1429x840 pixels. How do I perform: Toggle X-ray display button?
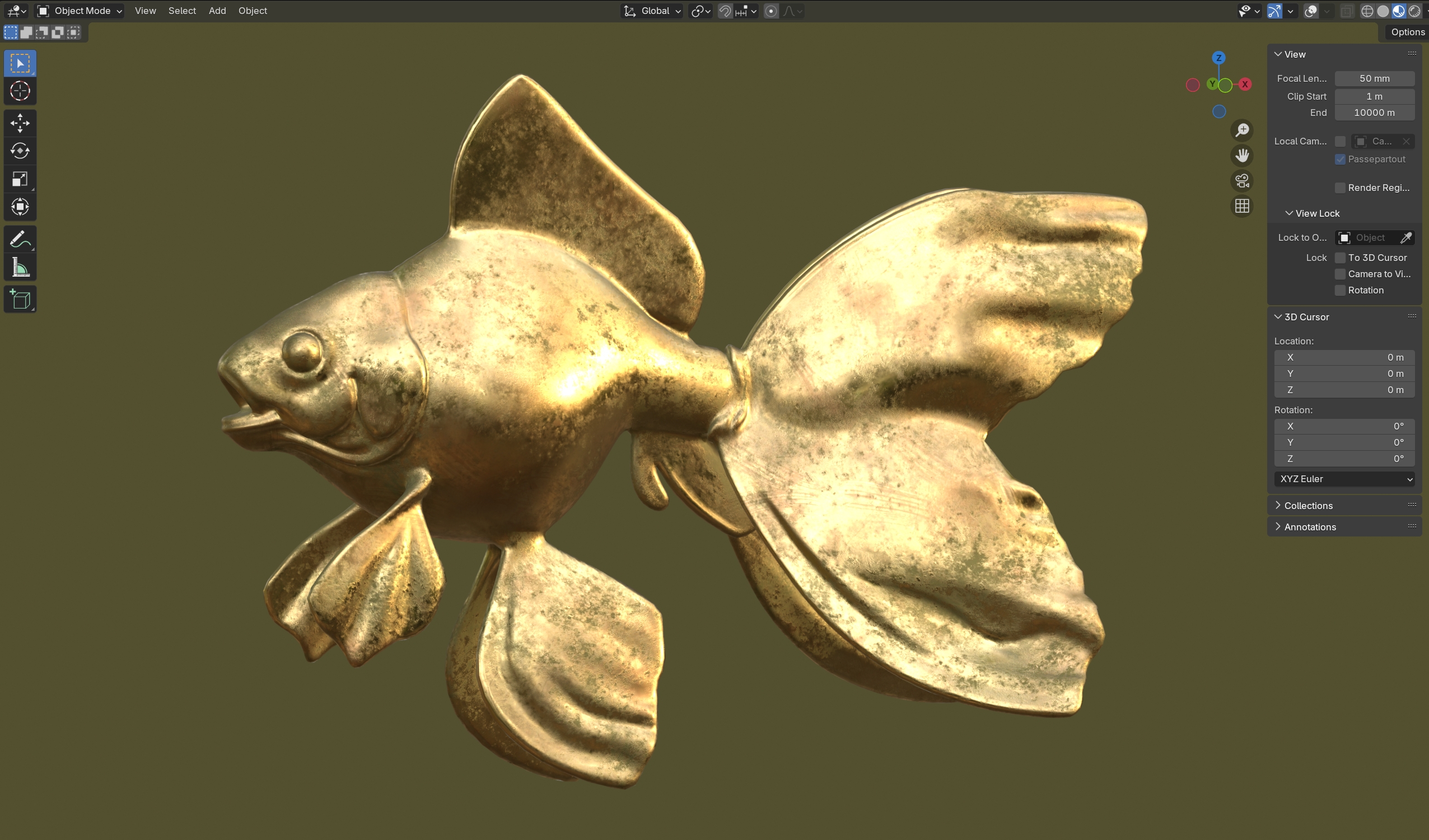click(x=1346, y=11)
